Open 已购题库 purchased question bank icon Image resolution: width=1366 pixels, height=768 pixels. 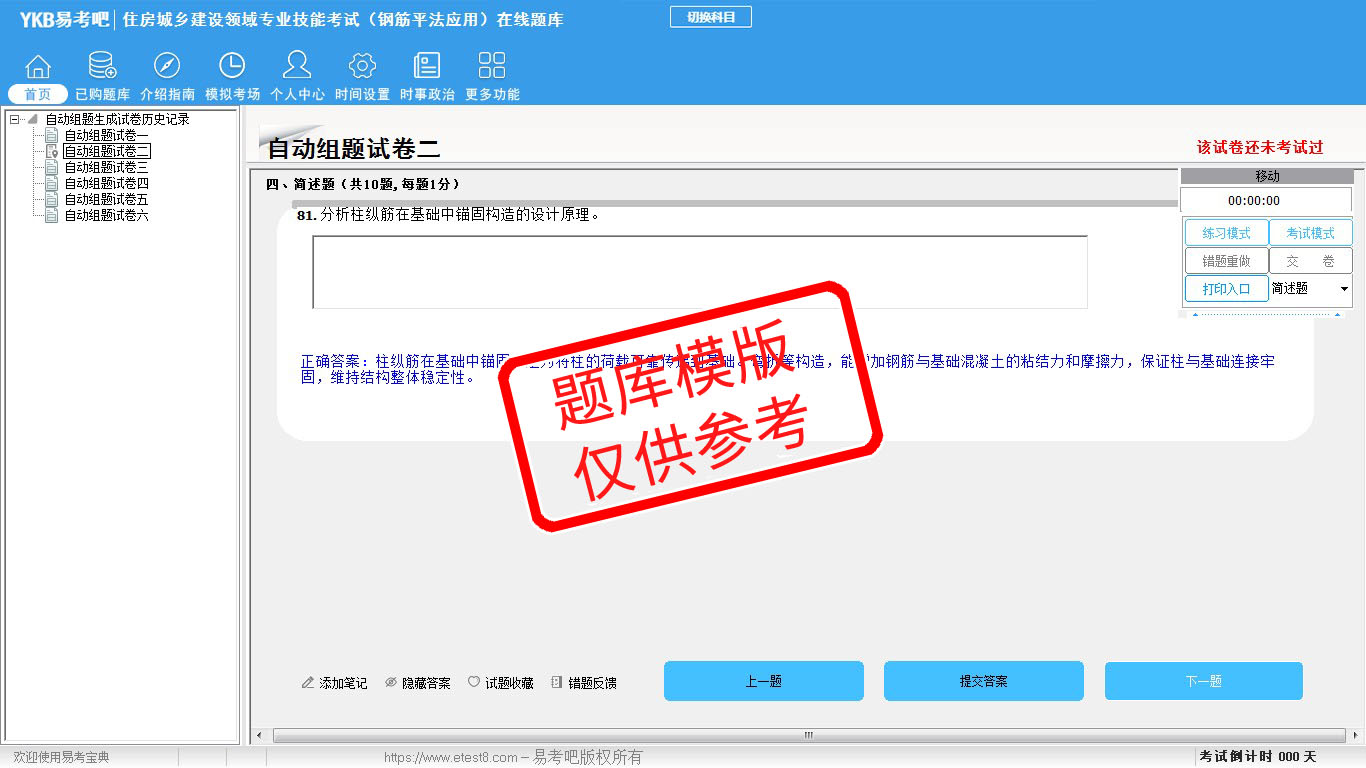(102, 67)
